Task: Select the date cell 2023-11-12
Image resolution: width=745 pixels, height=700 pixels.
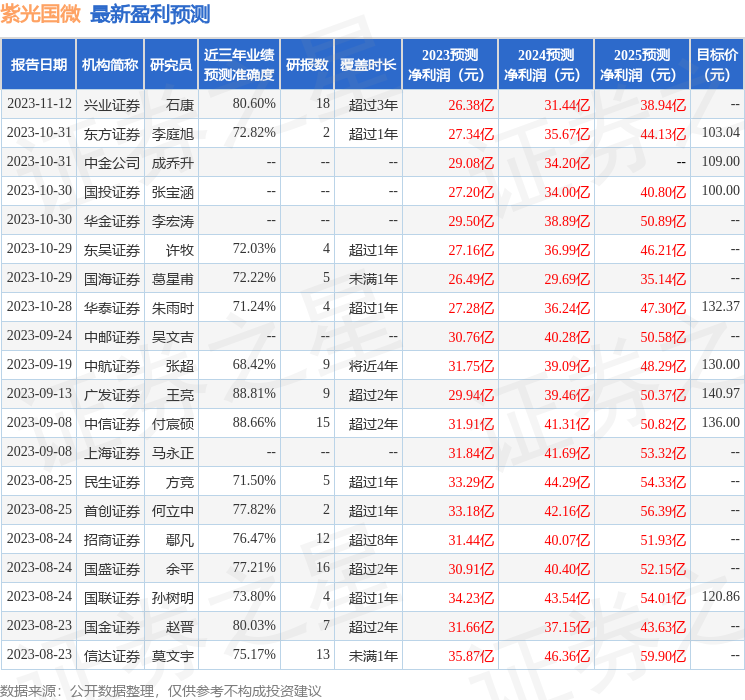Action: 39,104
